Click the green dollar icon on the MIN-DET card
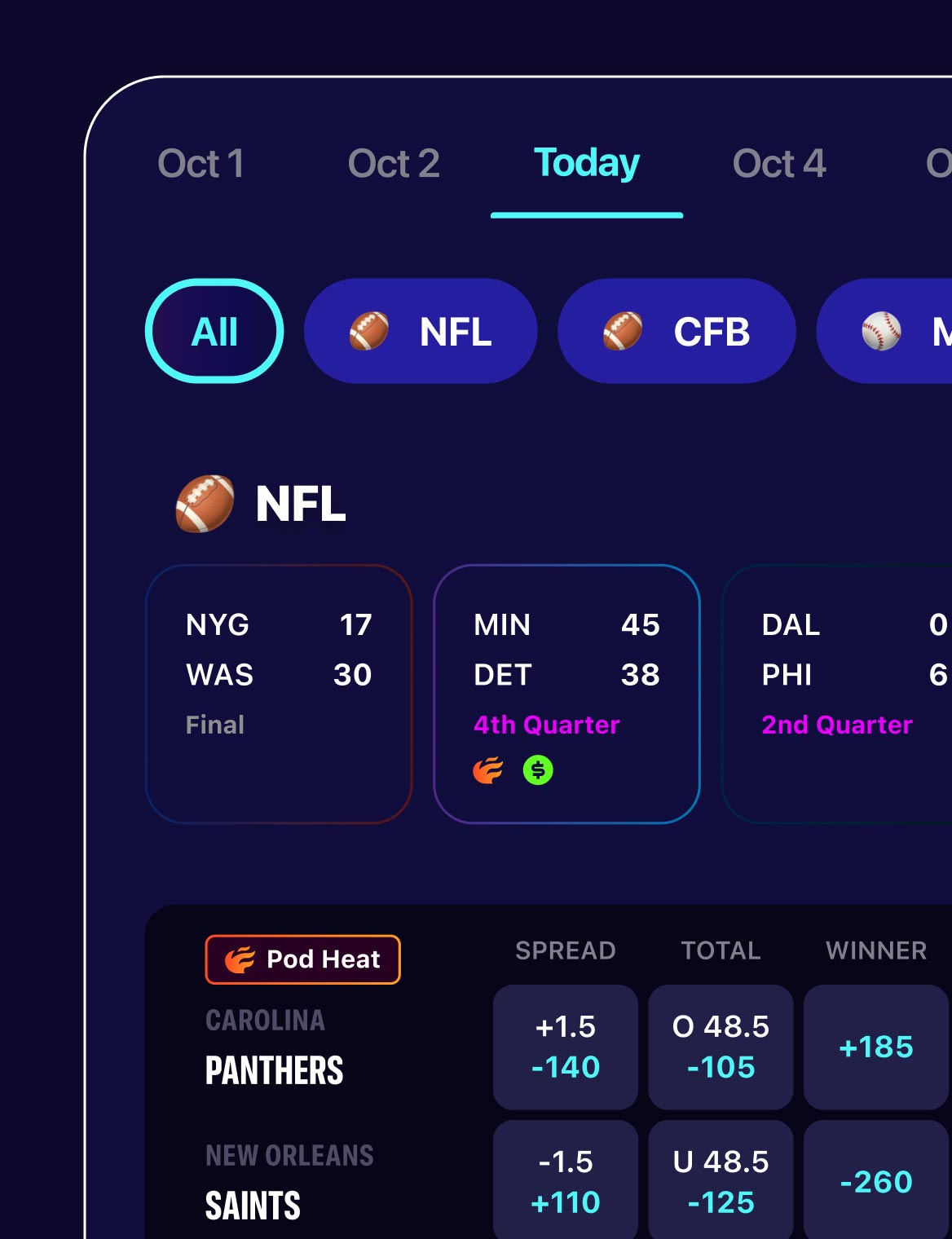The height and width of the screenshot is (1239, 952). click(x=536, y=769)
